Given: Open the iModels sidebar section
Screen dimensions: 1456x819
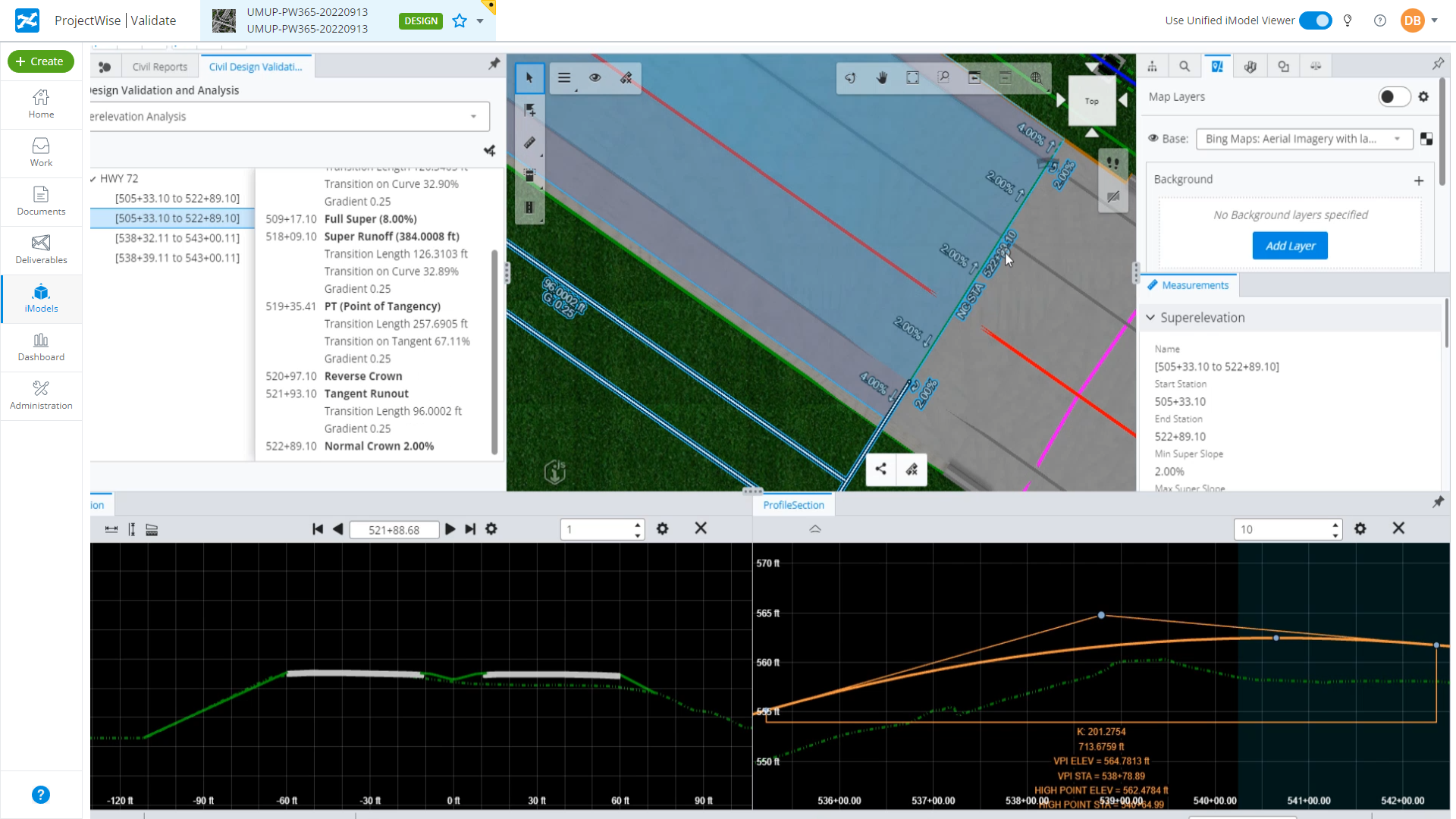Looking at the screenshot, I should pos(41,298).
